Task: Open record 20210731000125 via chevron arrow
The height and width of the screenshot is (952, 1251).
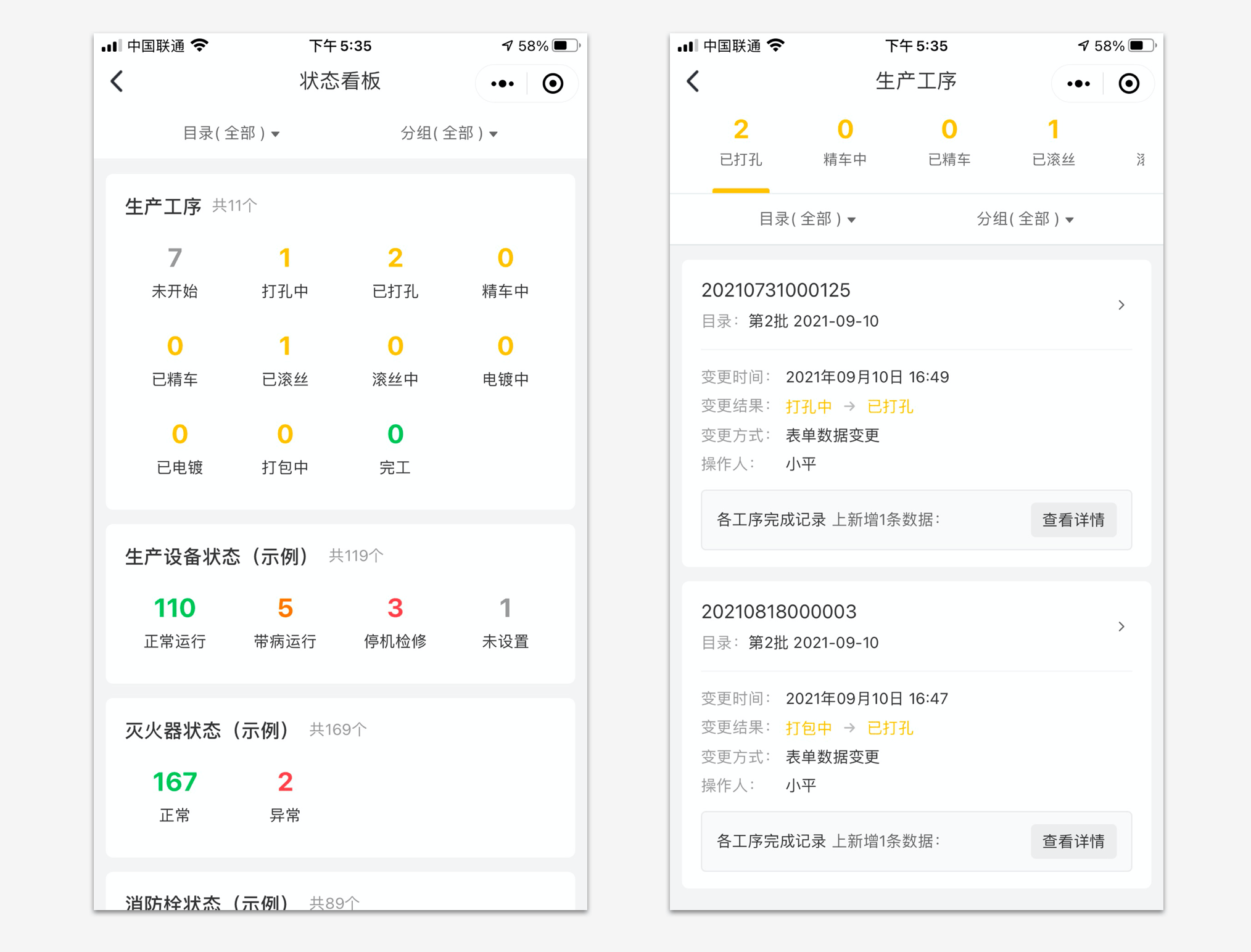Action: point(1121,305)
